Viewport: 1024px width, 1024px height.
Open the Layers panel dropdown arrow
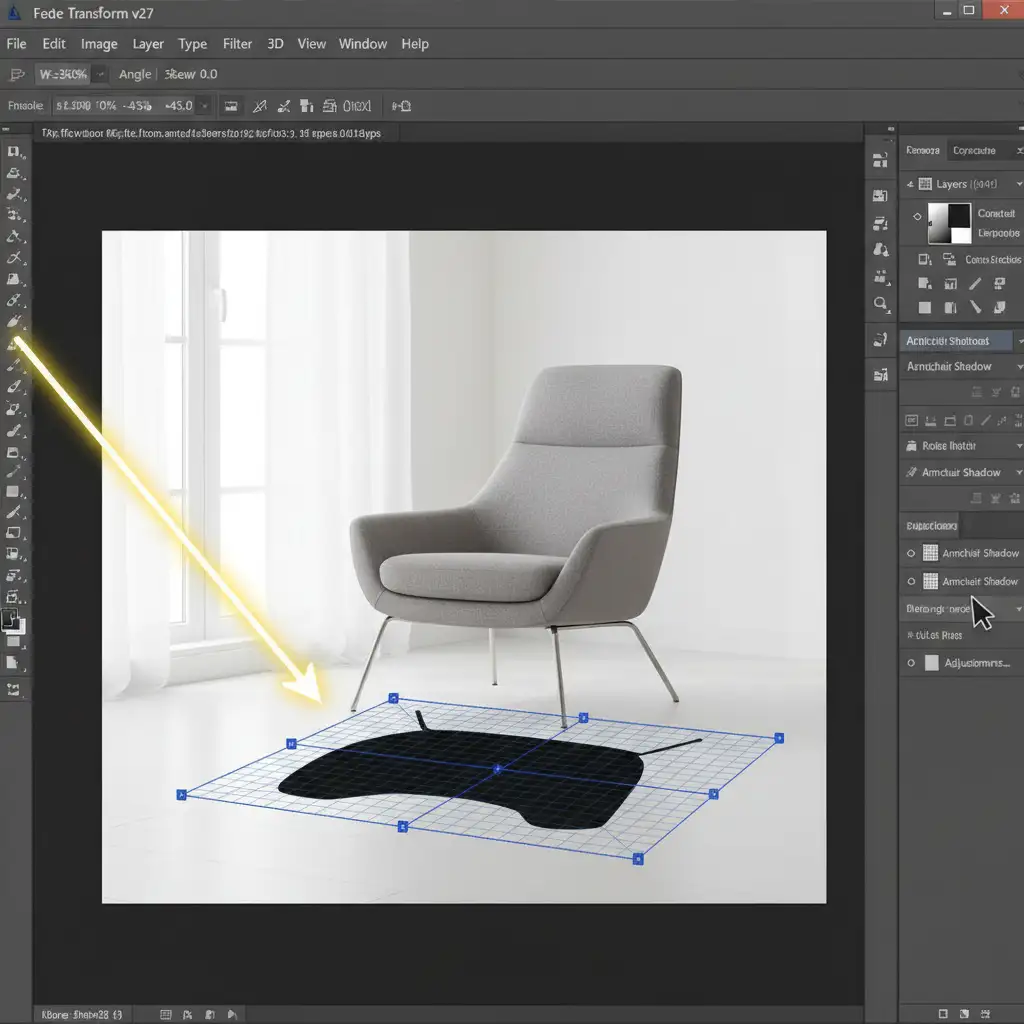1018,184
